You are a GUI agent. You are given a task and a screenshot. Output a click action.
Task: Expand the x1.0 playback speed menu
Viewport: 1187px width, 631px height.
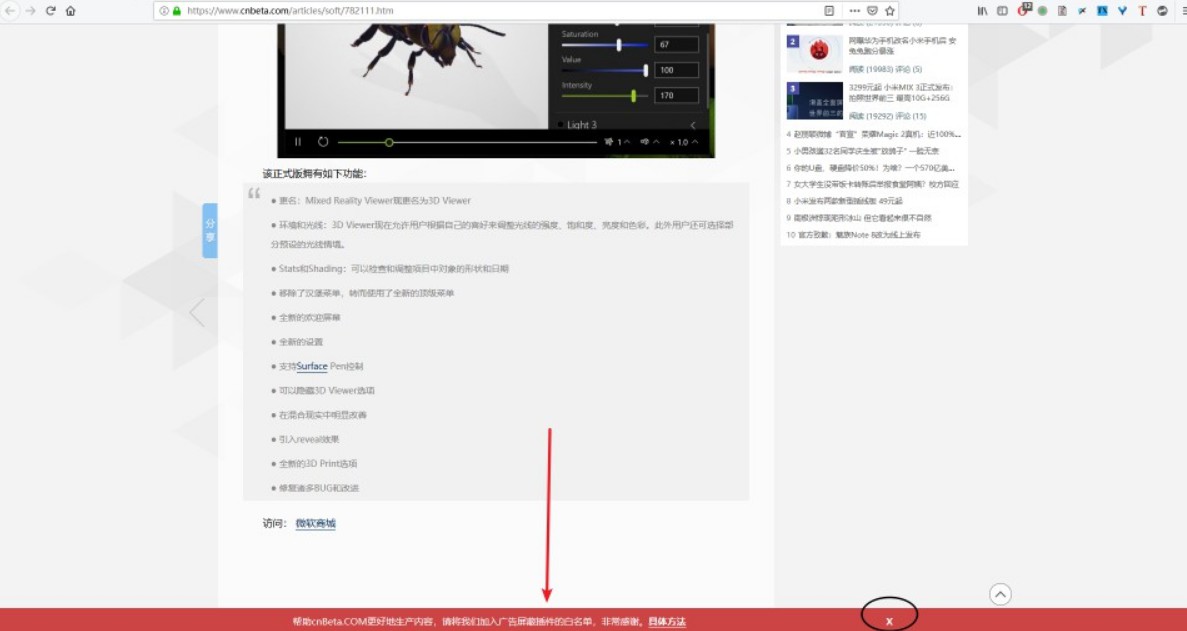(685, 142)
